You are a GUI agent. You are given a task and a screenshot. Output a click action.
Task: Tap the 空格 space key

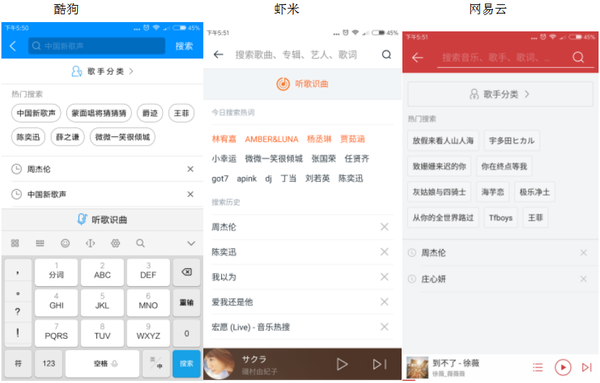click(102, 363)
